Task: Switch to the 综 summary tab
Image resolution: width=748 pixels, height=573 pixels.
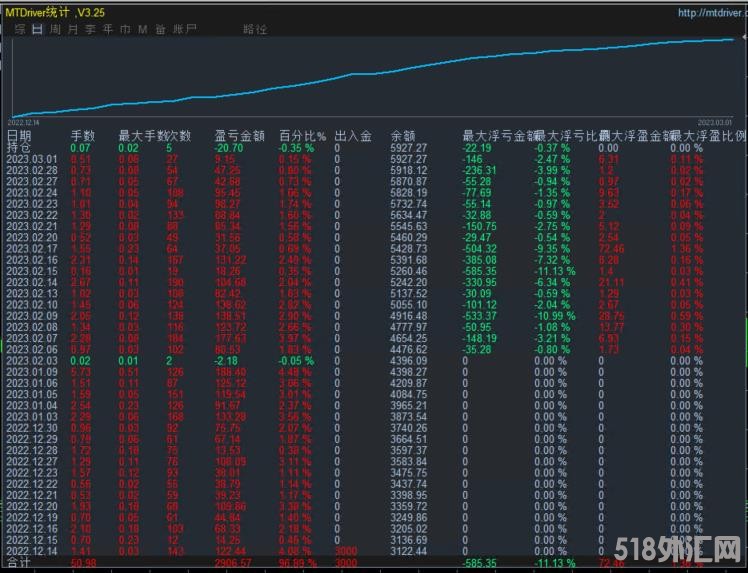Action: (20, 30)
